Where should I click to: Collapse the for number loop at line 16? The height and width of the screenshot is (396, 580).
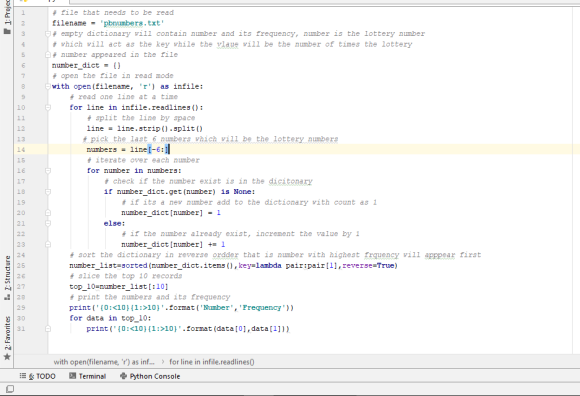[48, 170]
